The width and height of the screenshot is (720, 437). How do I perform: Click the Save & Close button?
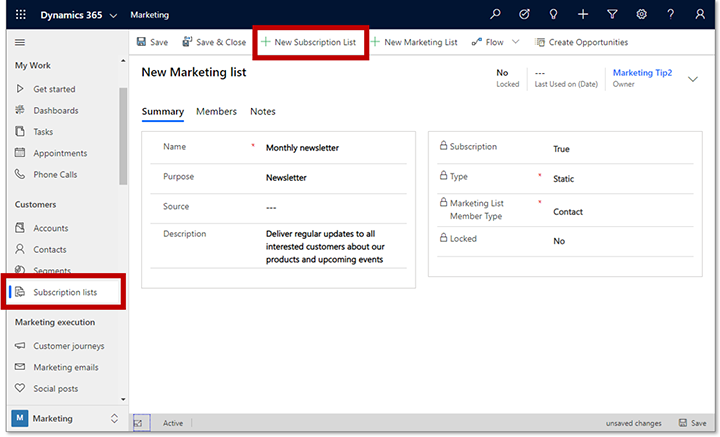tap(214, 42)
